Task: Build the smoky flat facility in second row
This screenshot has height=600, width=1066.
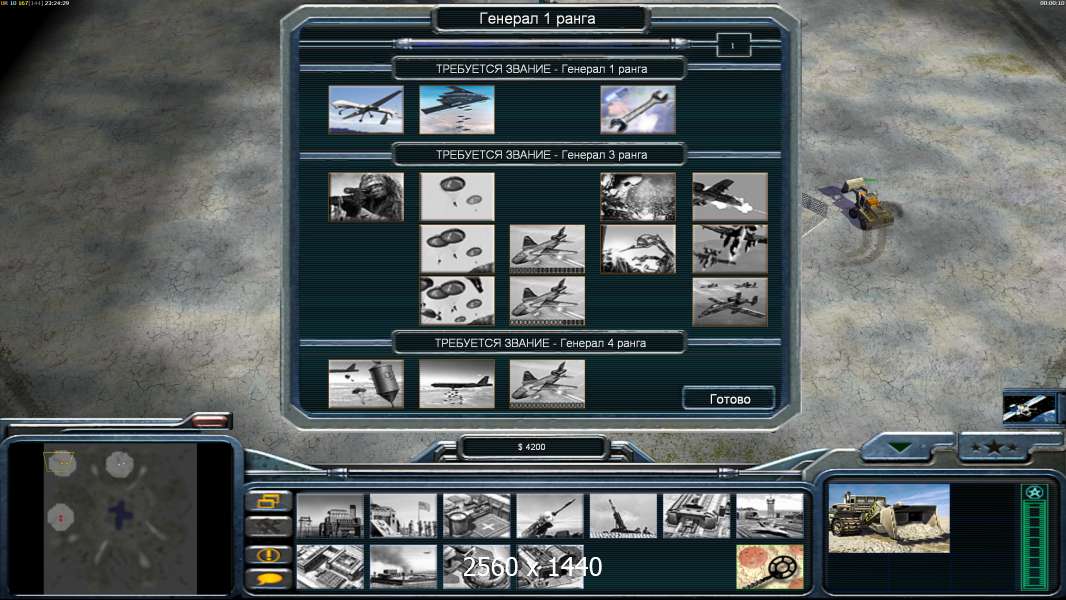Action: pos(403,566)
